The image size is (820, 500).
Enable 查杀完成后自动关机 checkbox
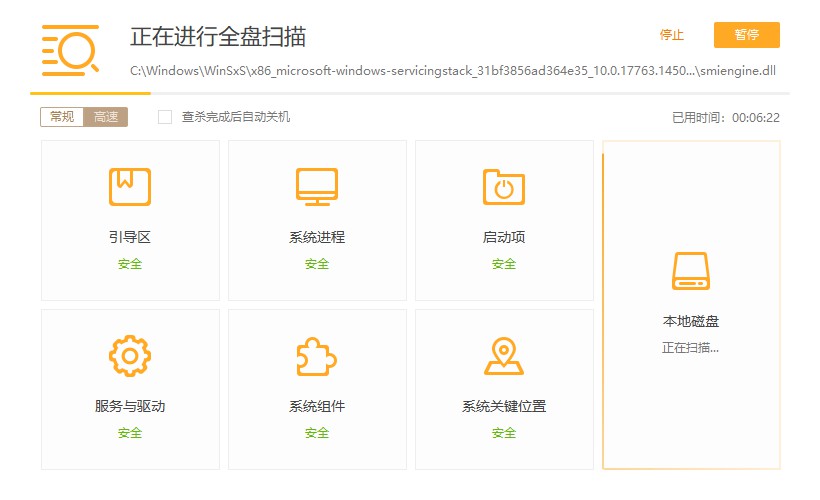166,117
